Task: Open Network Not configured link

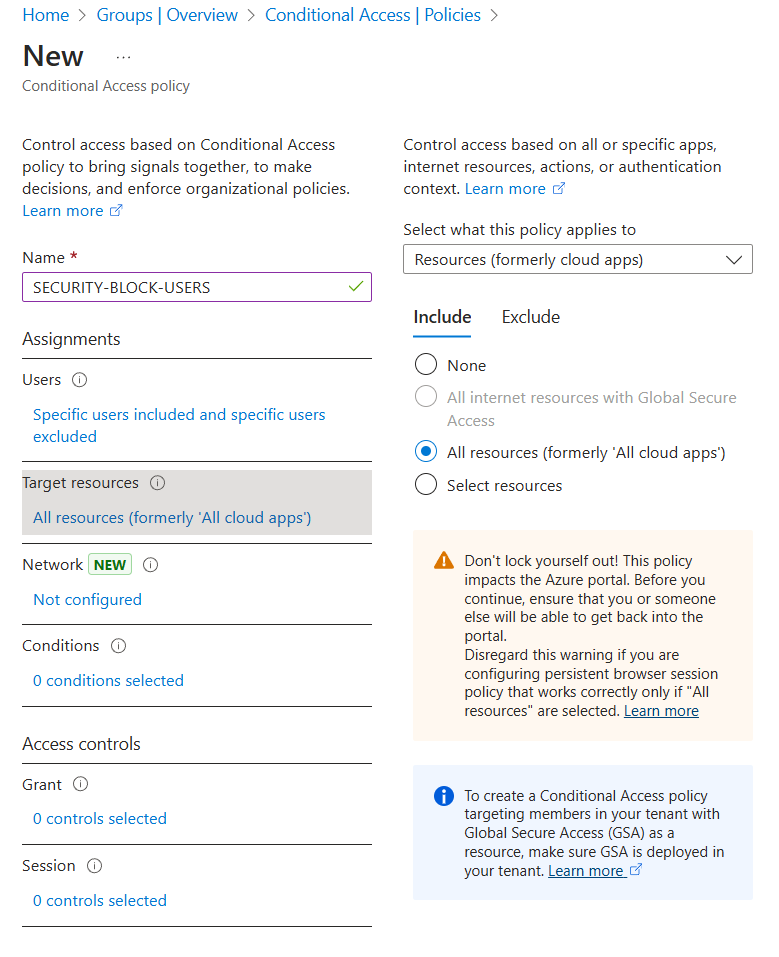Action: pos(87,599)
